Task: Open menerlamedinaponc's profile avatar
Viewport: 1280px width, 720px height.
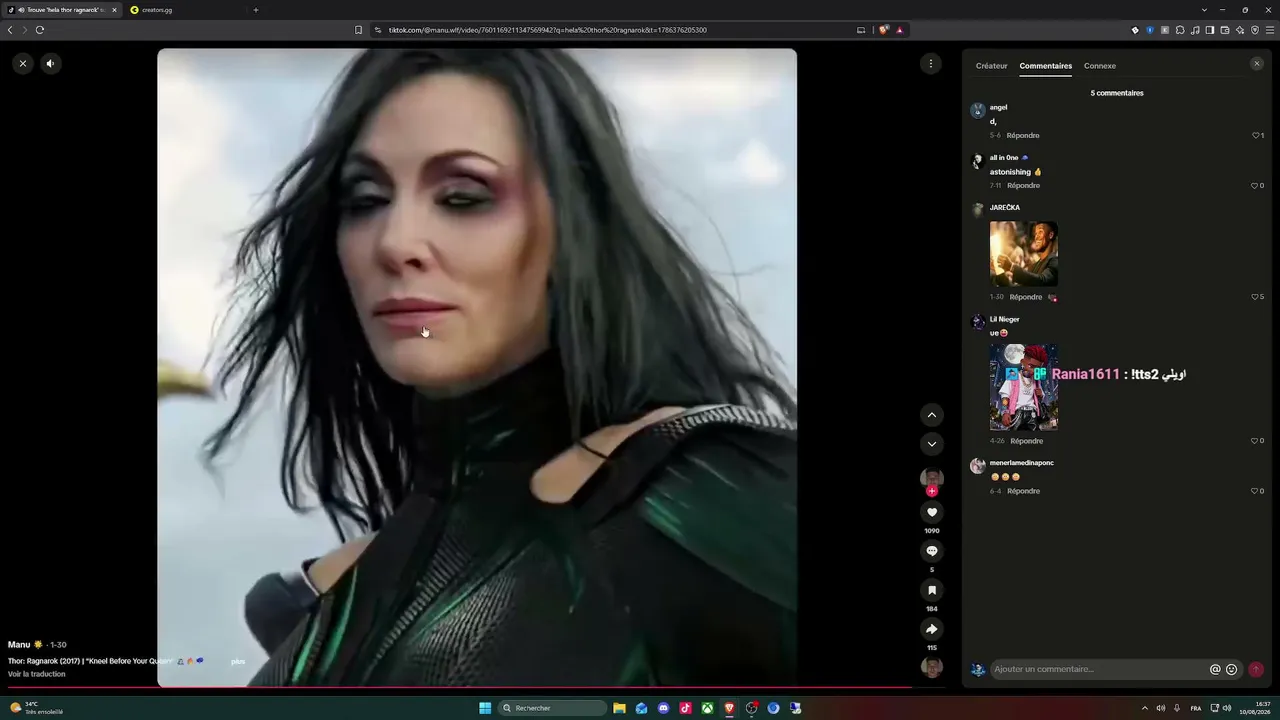Action: [978, 466]
